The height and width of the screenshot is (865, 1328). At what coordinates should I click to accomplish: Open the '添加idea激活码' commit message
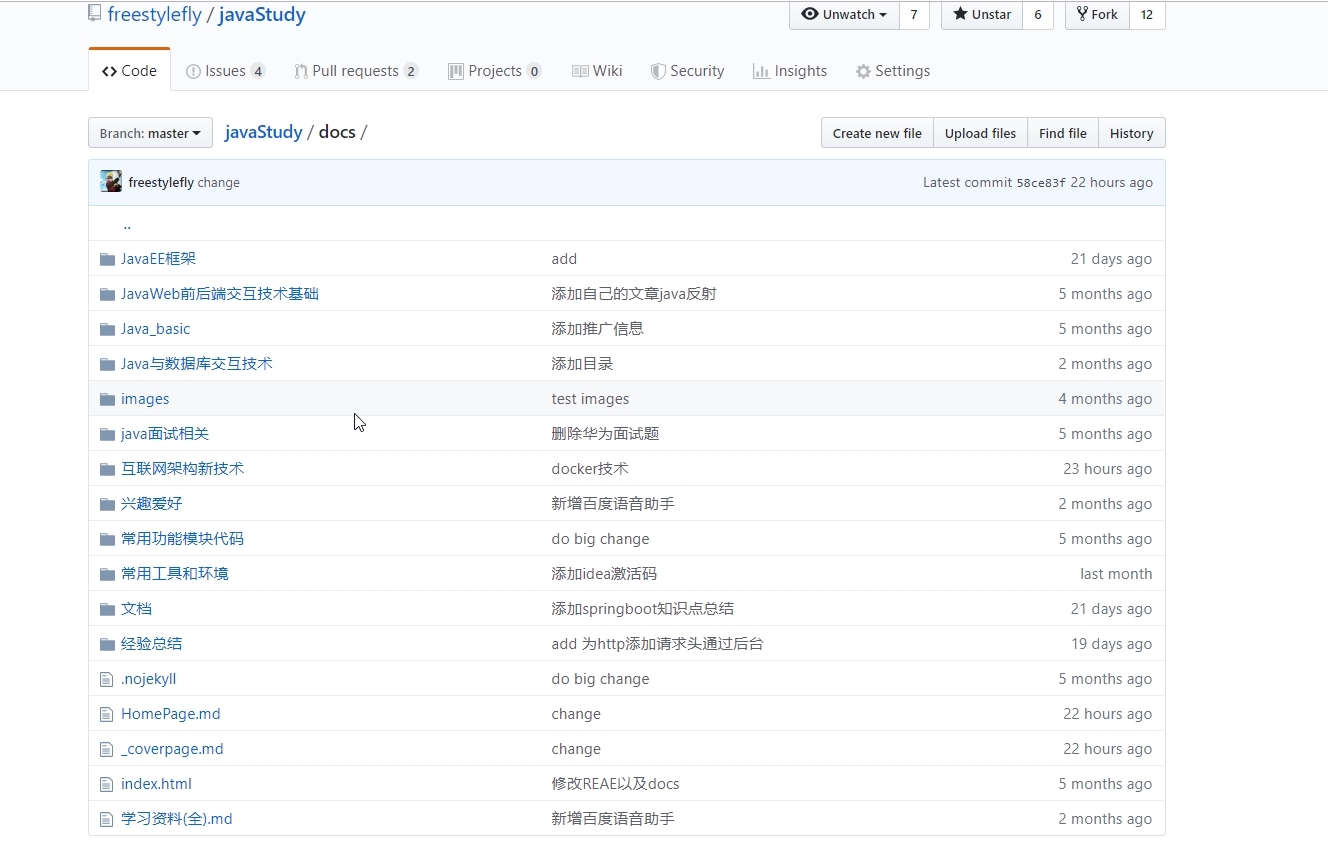[x=604, y=574]
